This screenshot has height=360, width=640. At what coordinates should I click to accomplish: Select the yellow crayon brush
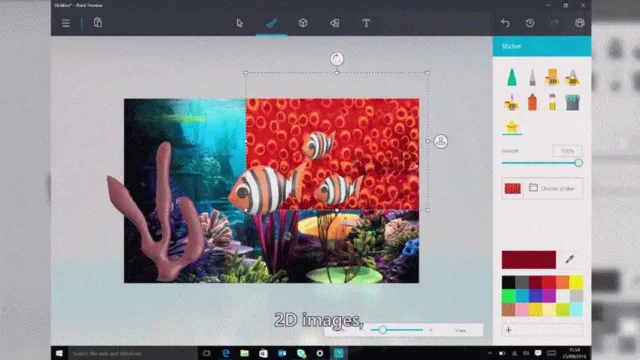[x=552, y=102]
